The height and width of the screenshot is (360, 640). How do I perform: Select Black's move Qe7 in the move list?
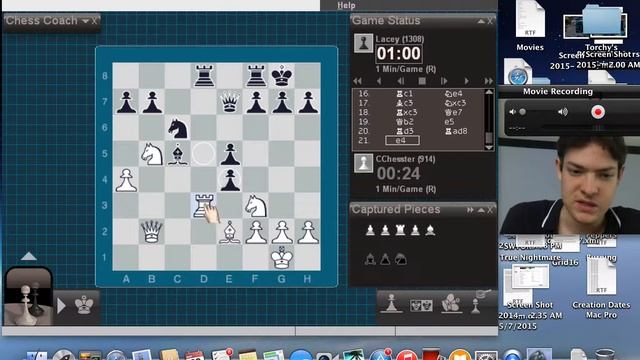[x=454, y=113]
